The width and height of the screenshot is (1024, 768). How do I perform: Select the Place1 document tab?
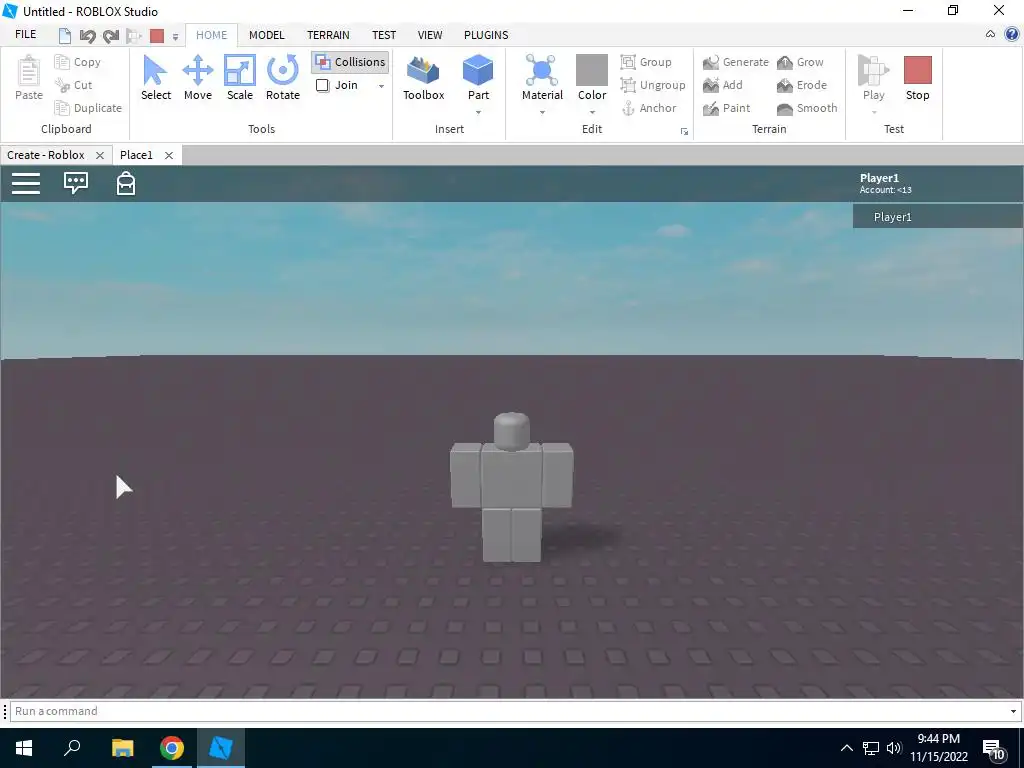[x=136, y=155]
